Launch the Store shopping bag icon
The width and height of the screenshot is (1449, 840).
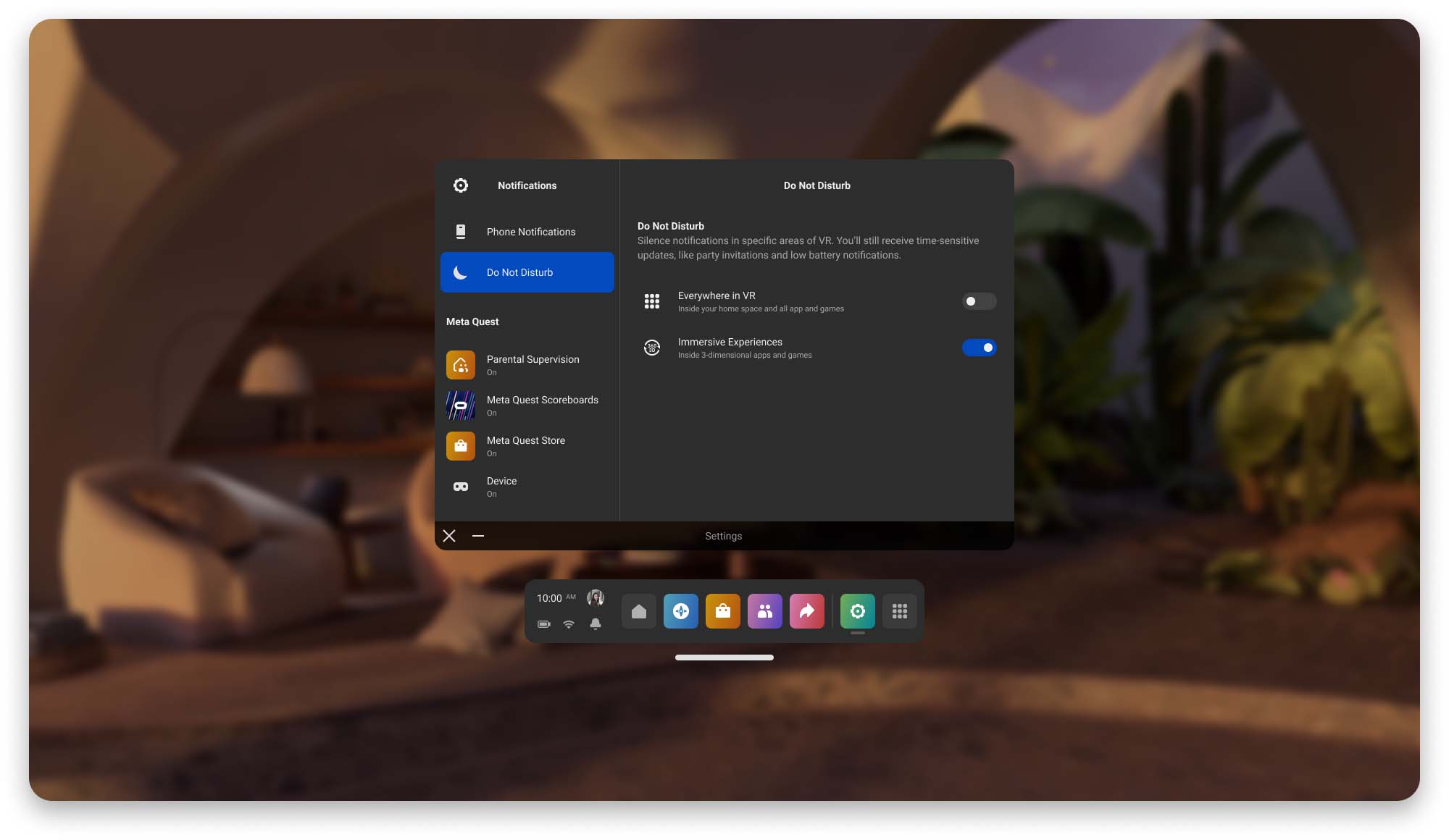tap(723, 611)
